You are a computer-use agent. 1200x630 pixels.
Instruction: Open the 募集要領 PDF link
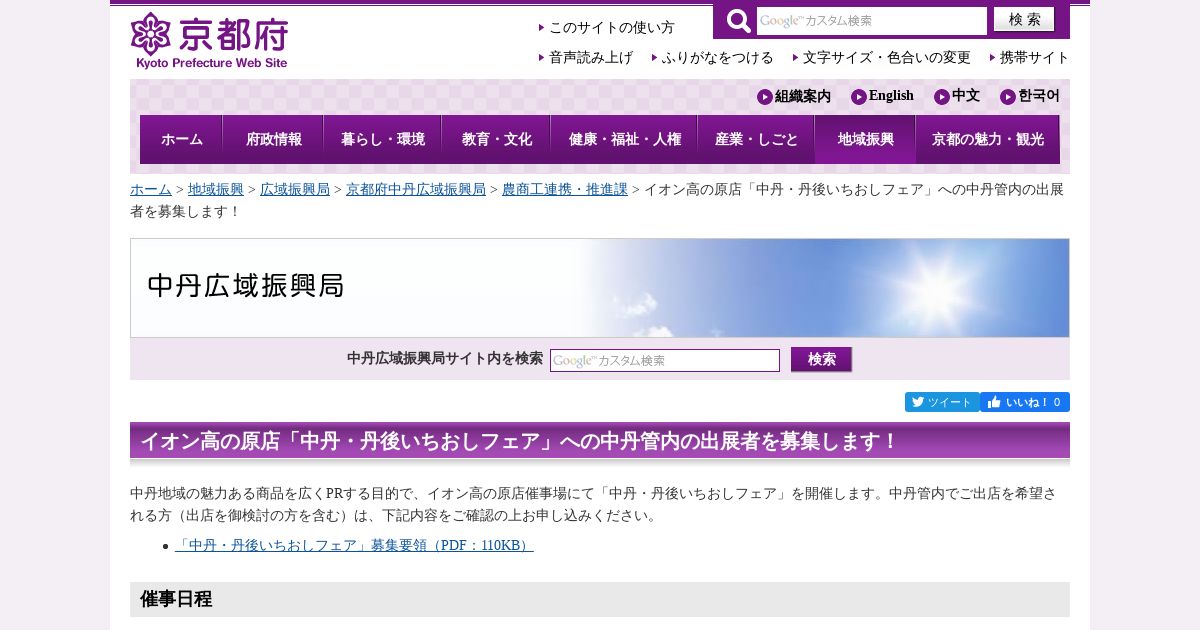click(x=354, y=546)
